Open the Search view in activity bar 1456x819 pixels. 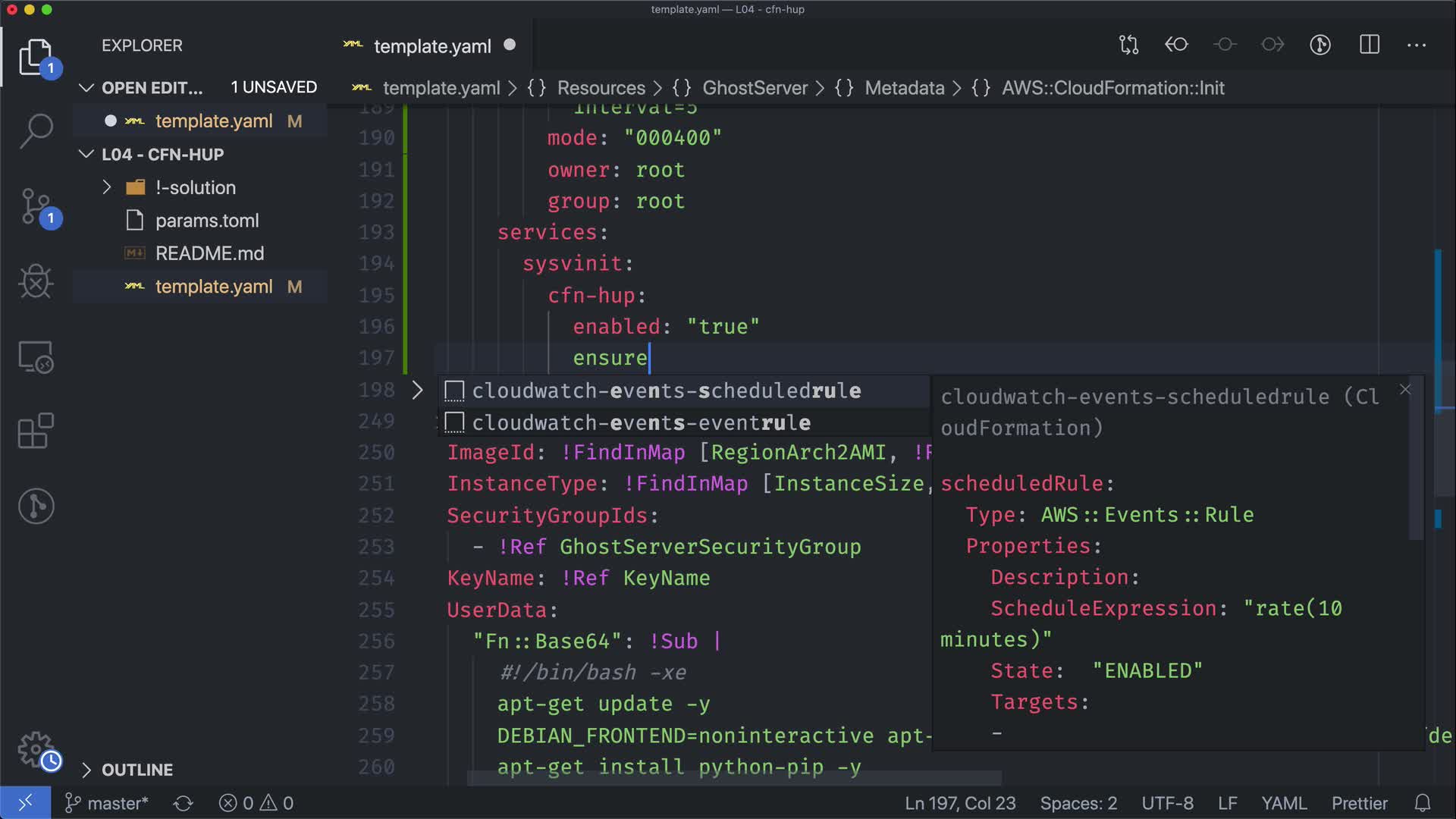tap(36, 131)
